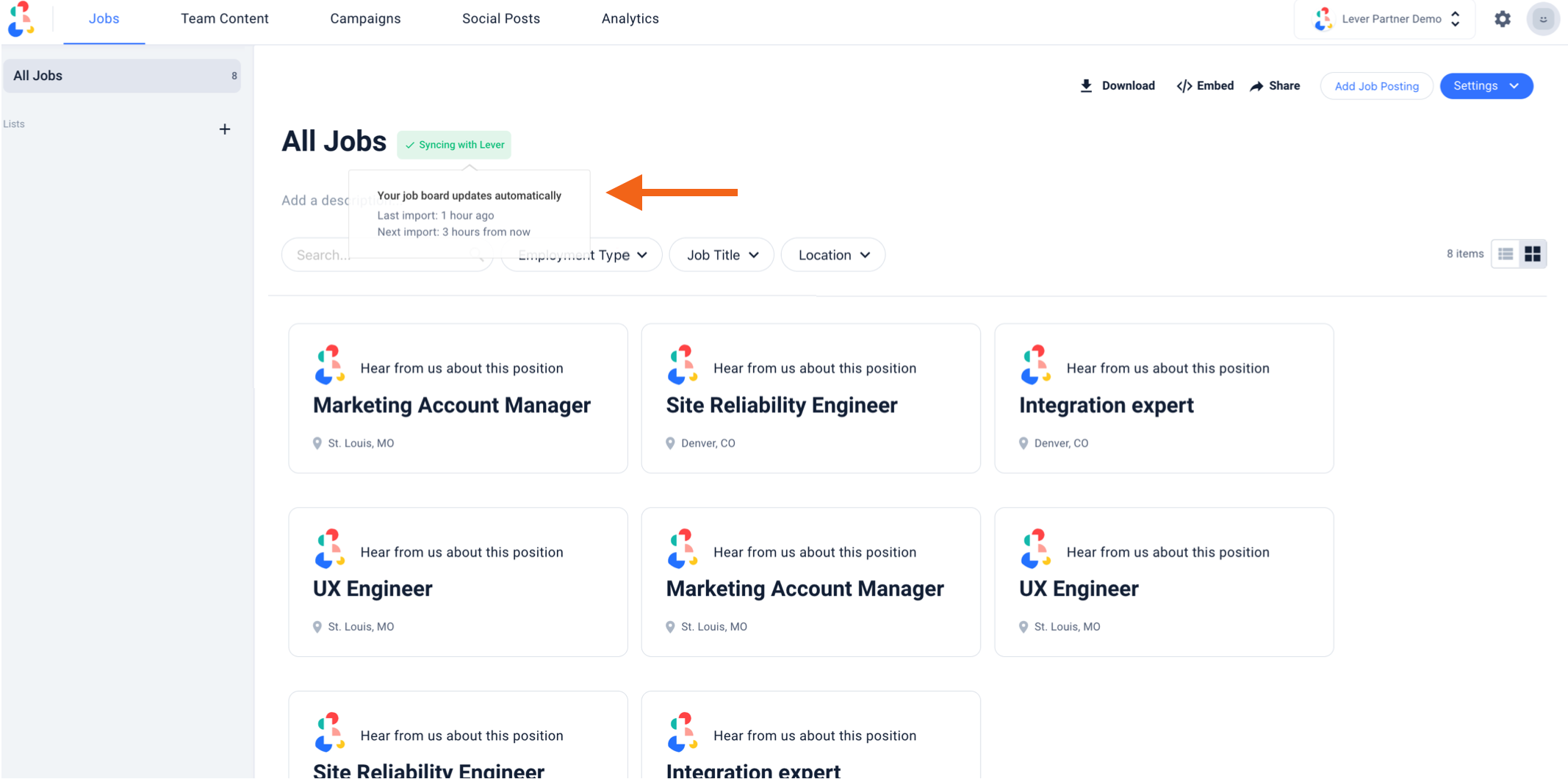Click the app logo in top-left corner
This screenshot has width=1568, height=779.
tap(21, 19)
